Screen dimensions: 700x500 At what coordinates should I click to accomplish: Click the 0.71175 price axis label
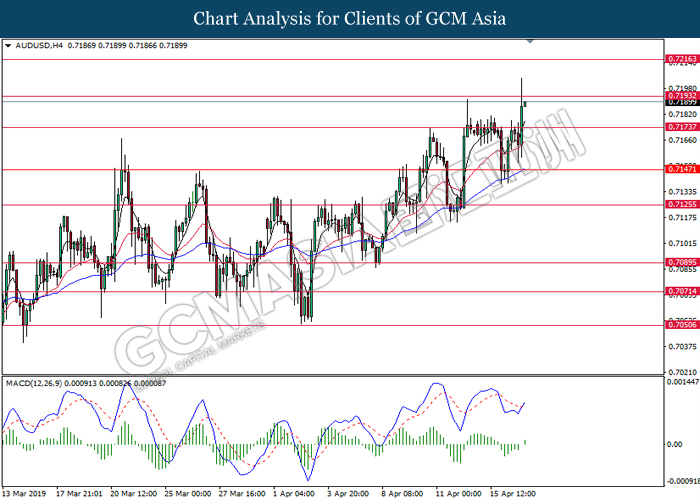click(x=682, y=217)
